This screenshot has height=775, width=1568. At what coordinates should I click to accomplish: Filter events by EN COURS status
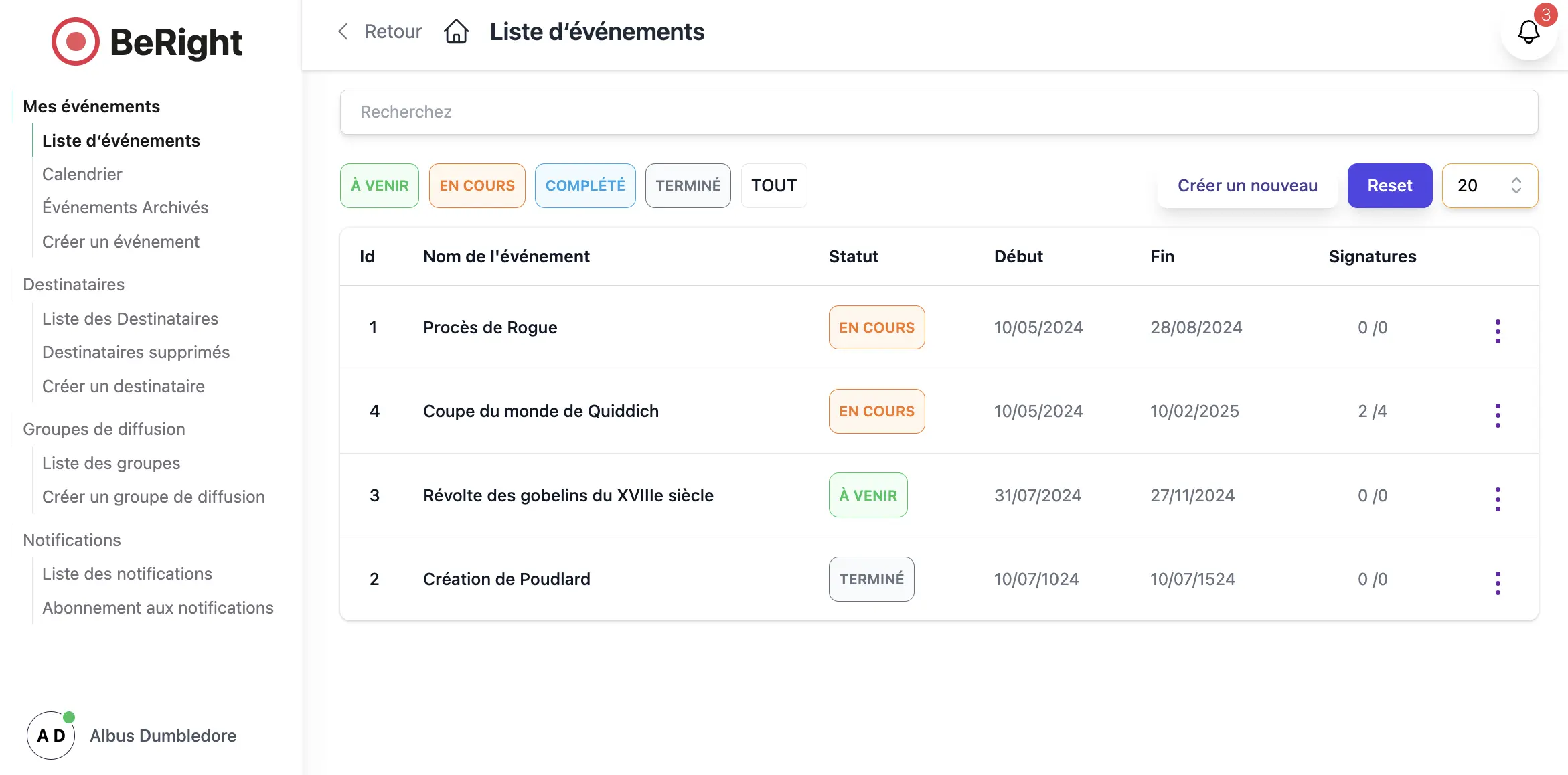[x=477, y=185]
